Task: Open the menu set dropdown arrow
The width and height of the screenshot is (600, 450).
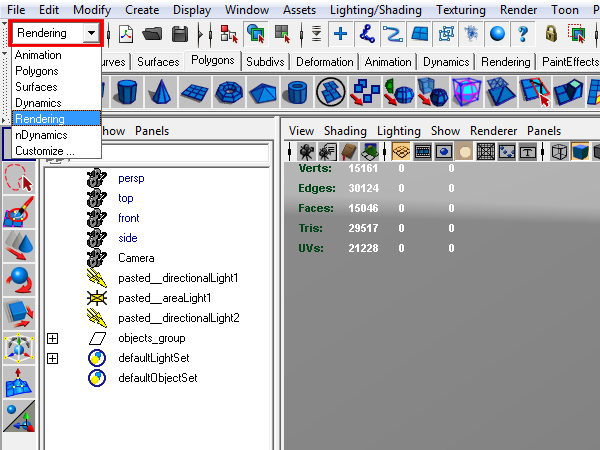Action: [91, 33]
